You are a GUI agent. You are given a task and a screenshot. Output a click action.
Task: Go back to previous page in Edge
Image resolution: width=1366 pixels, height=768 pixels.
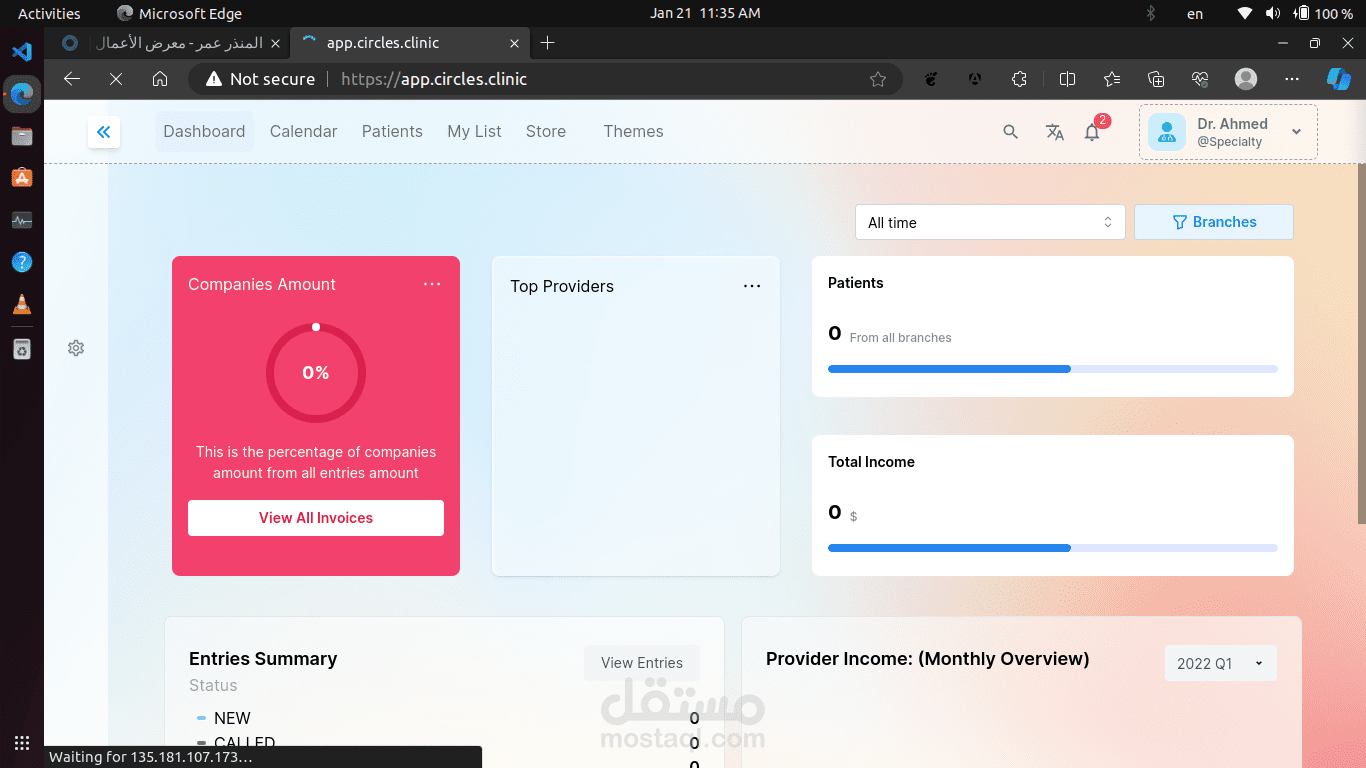[72, 79]
